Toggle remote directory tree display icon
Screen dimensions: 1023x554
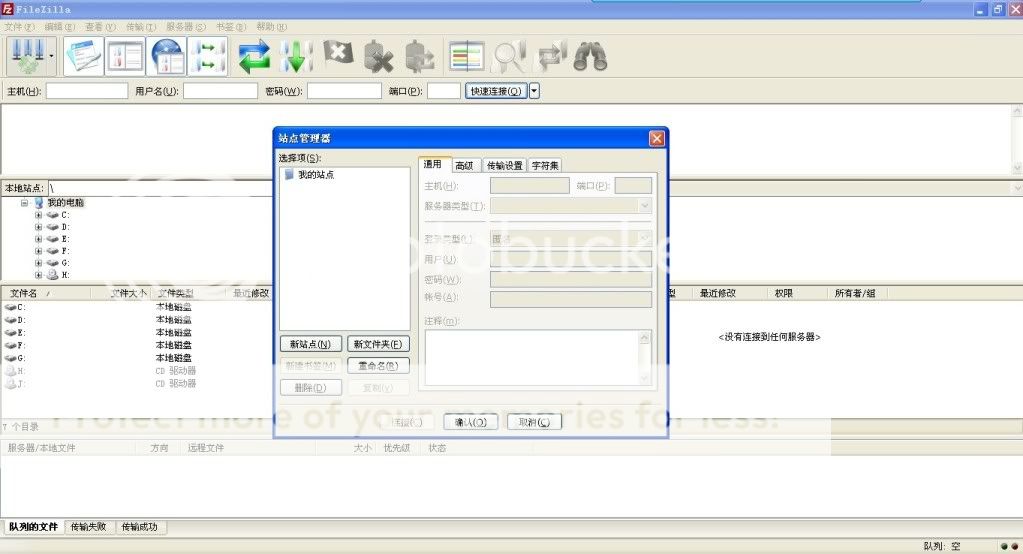167,56
